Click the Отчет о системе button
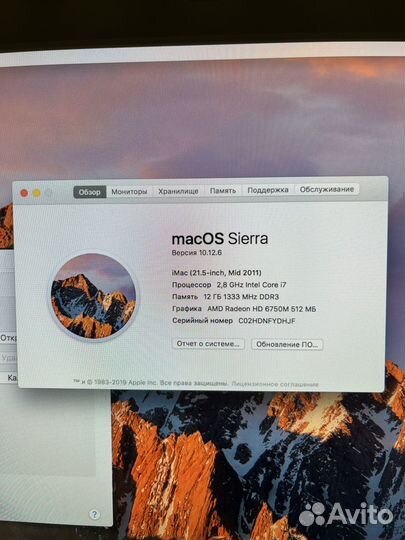This screenshot has height=540, width=405. coord(208,344)
